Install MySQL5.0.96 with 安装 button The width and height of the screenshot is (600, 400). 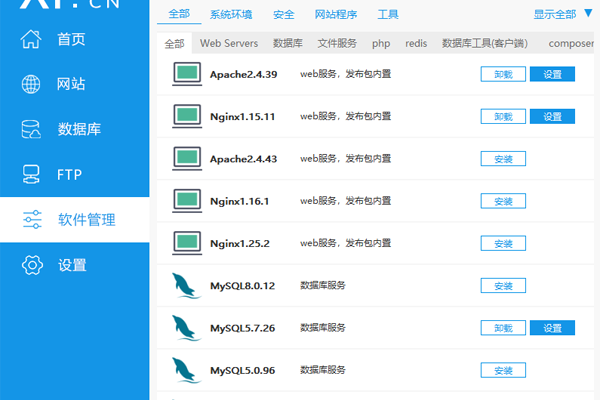pos(503,371)
